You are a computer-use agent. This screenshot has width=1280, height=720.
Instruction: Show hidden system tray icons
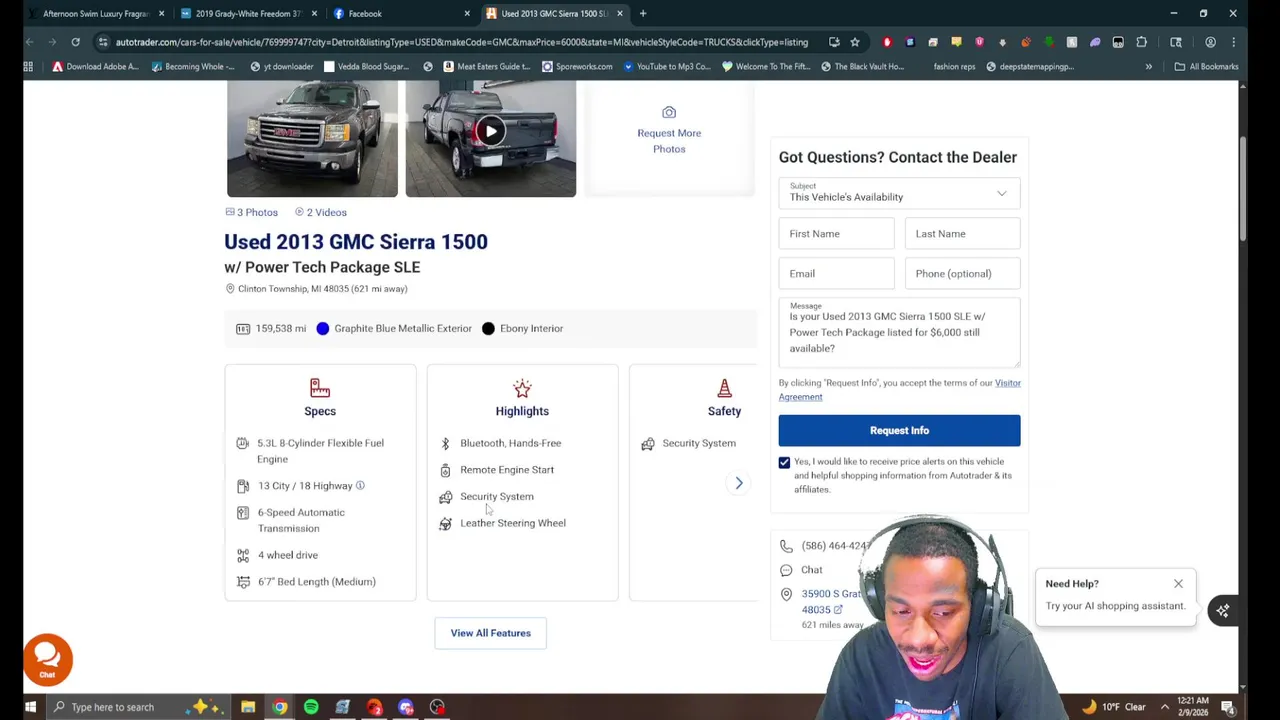pos(1165,707)
